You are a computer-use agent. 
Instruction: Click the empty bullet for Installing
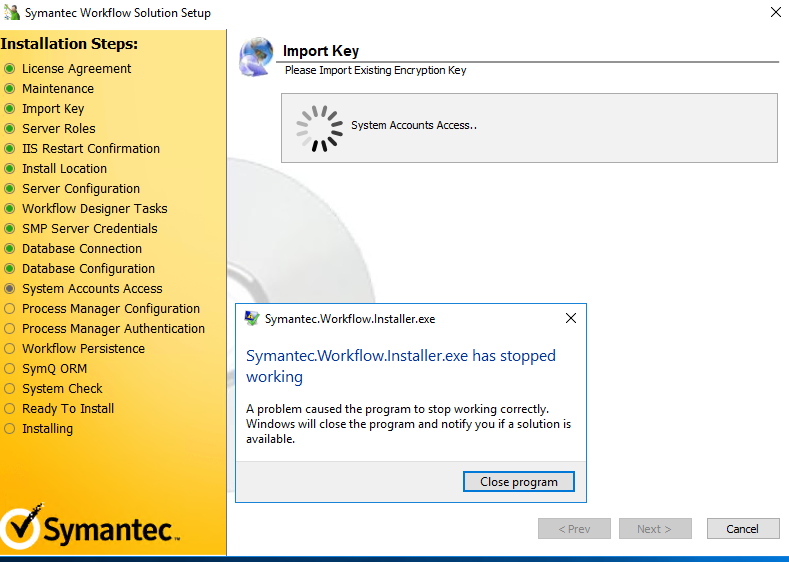(x=10, y=429)
